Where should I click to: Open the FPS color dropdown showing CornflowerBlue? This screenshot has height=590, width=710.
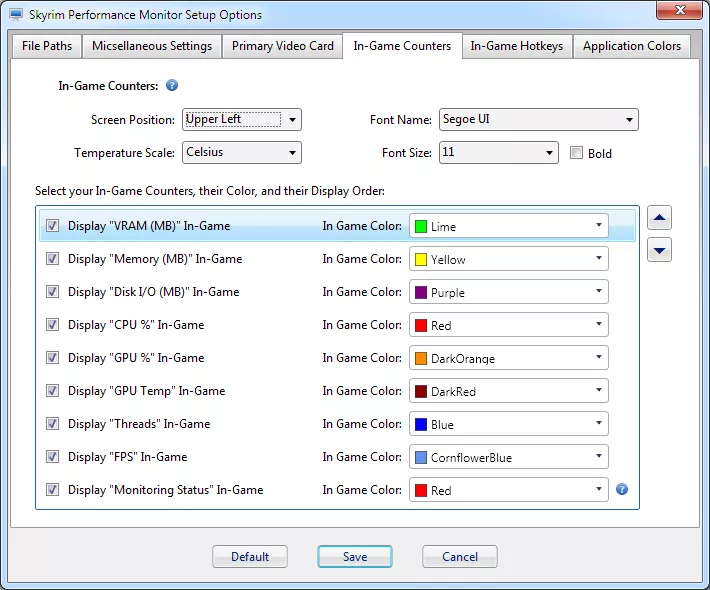509,457
